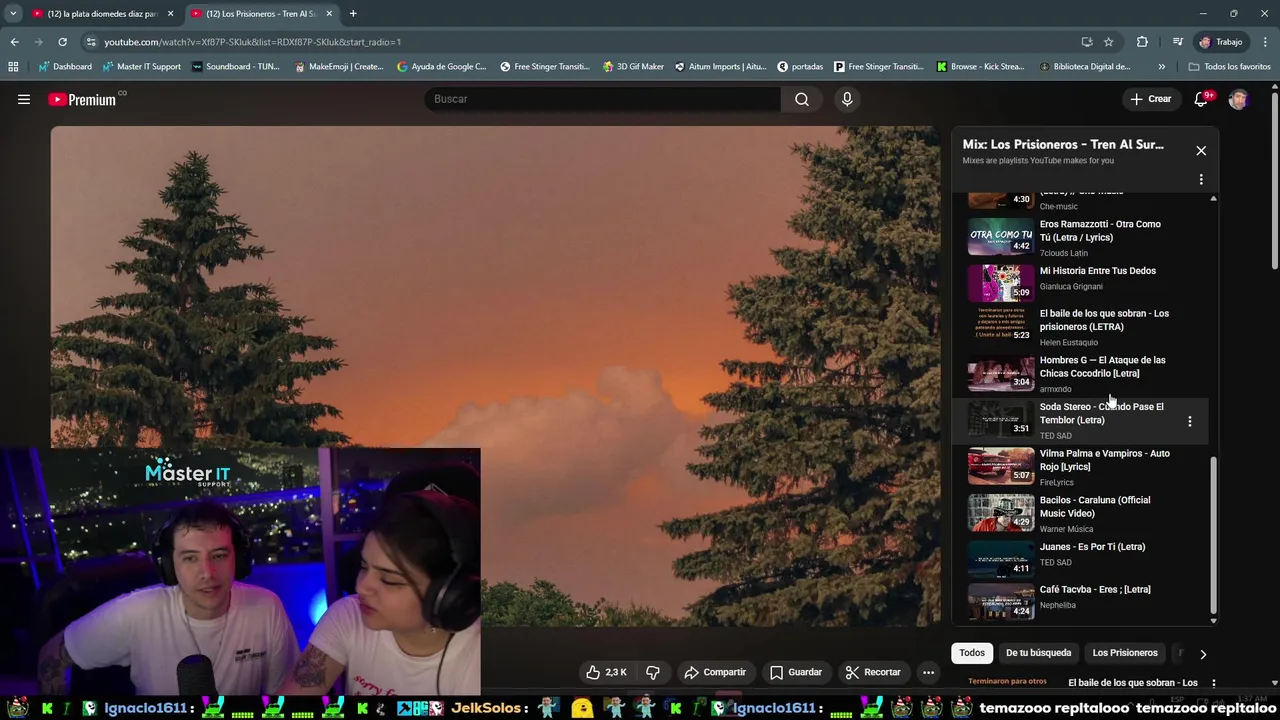Open the account avatar menu
The width and height of the screenshot is (1280, 720).
coord(1238,99)
